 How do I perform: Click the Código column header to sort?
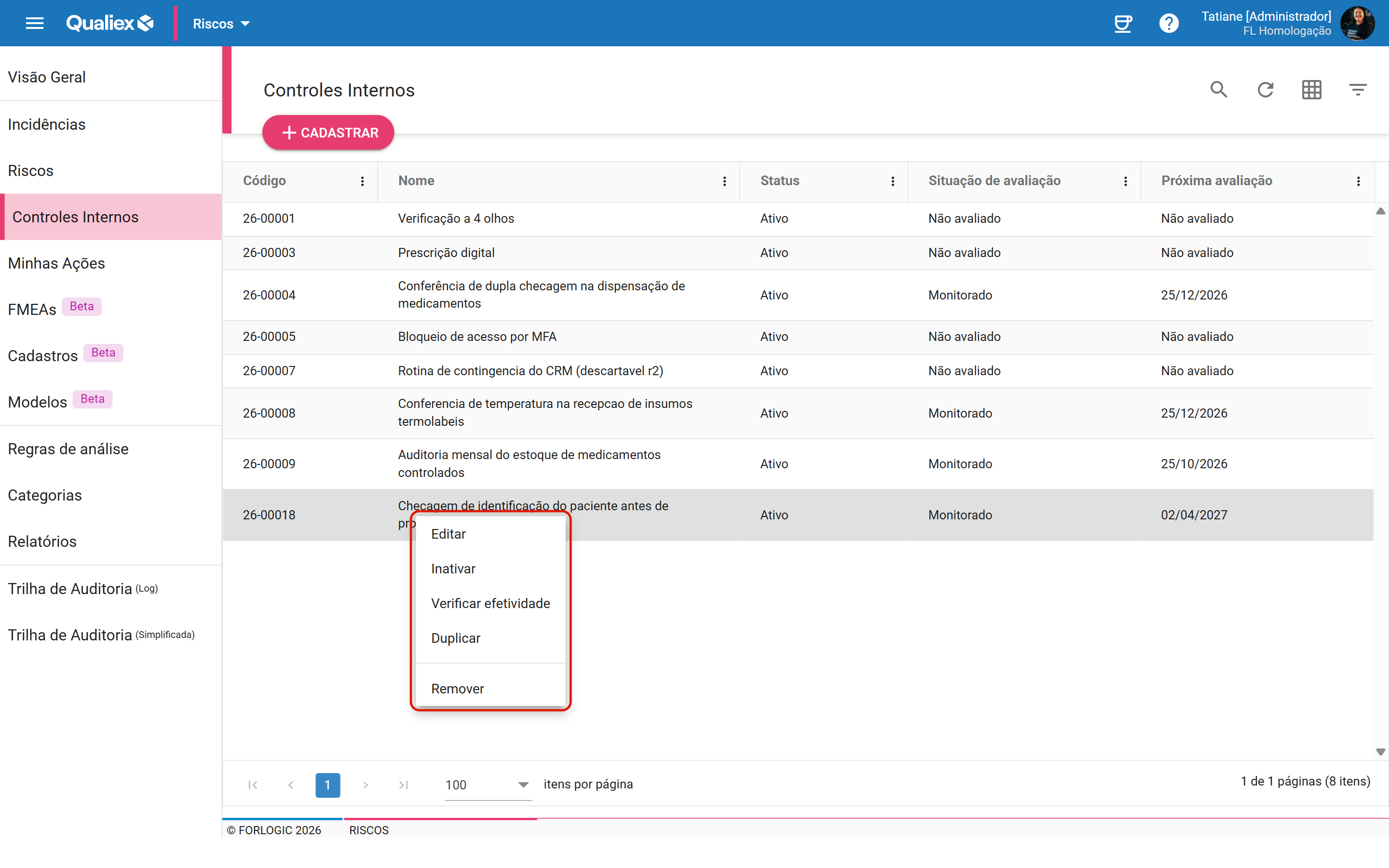coord(264,180)
